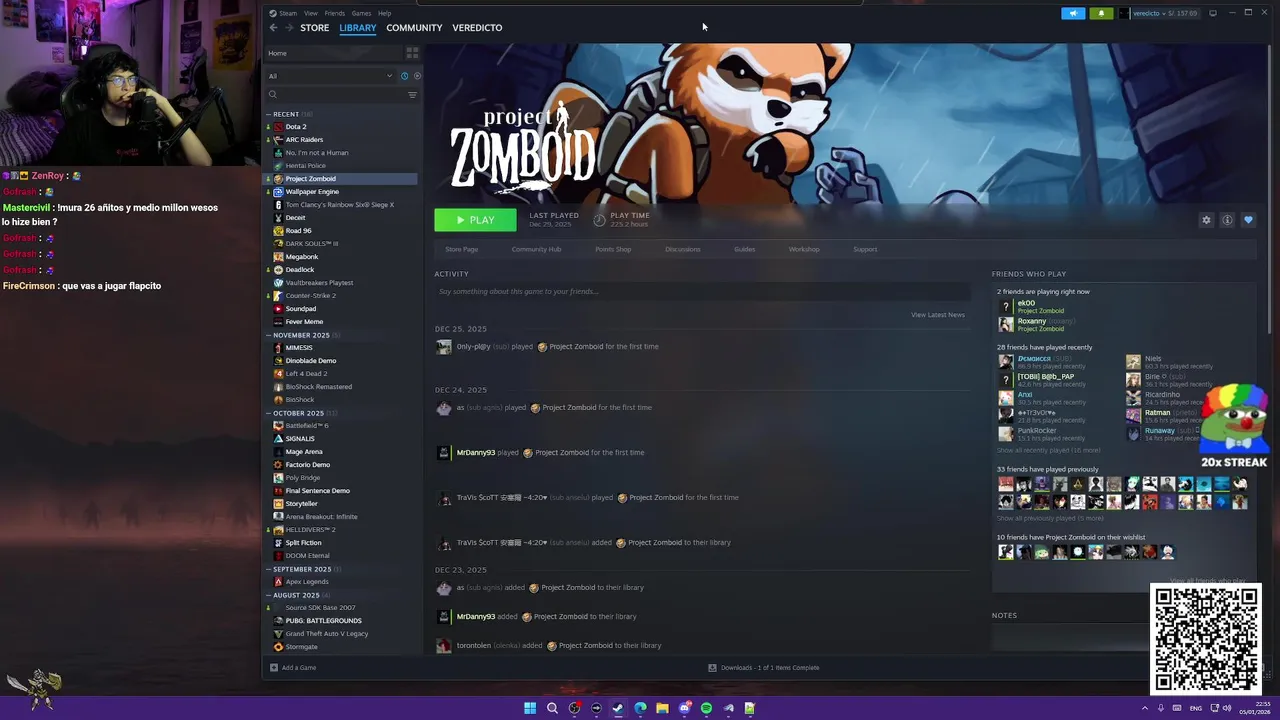1280x720 pixels.
Task: Go forward with Steam's right arrow
Action: click(x=289, y=28)
